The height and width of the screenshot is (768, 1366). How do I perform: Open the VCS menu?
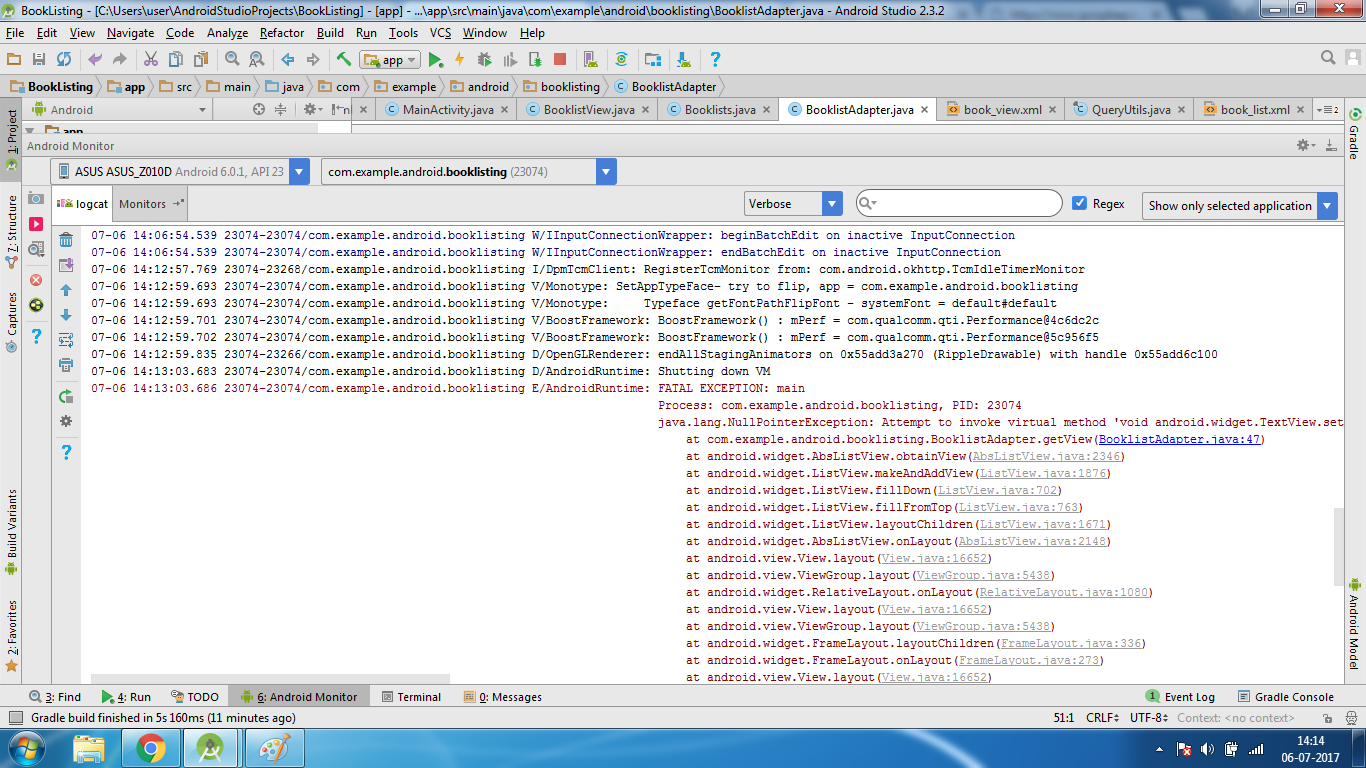click(440, 33)
